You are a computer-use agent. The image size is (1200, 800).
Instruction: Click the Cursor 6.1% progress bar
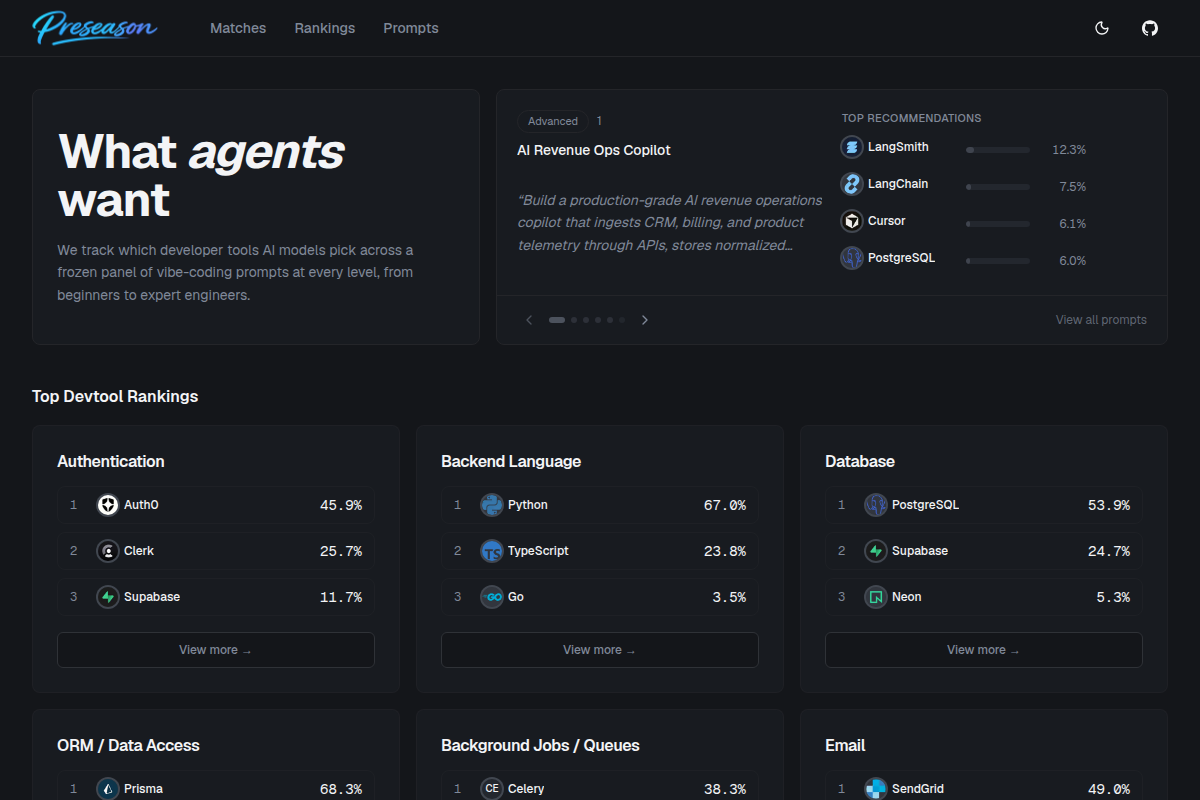pyautogui.click(x=998, y=224)
